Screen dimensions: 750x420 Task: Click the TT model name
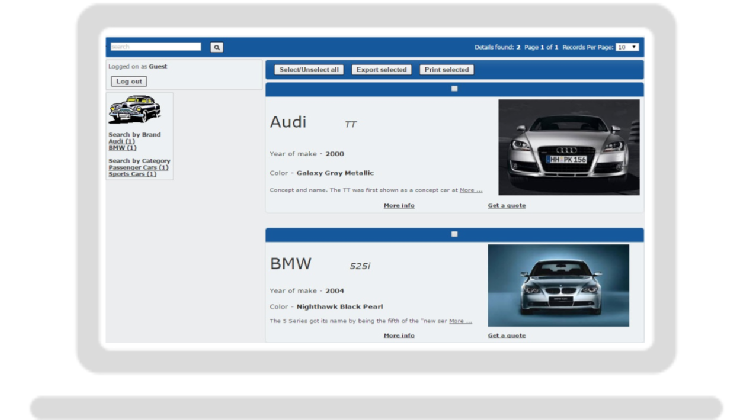click(x=351, y=124)
